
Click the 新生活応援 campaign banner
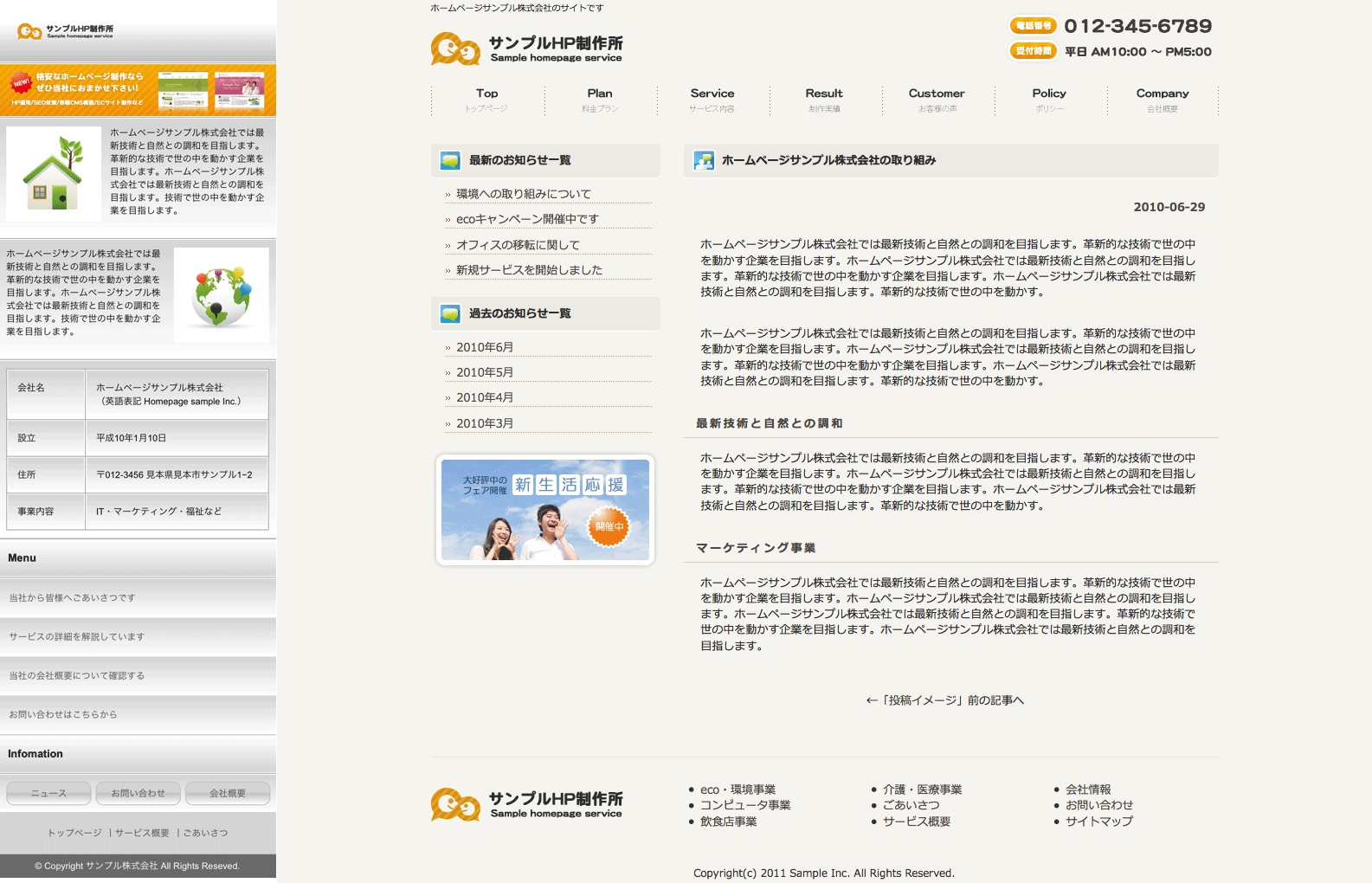pos(544,510)
